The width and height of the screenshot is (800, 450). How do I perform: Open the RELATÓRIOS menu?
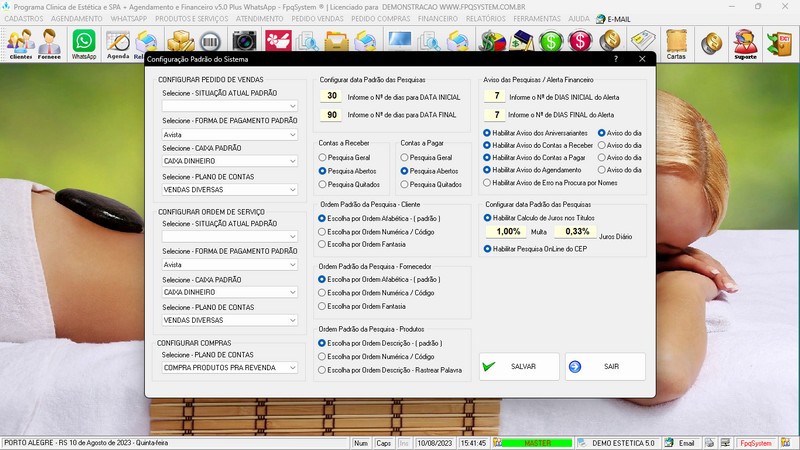pos(486,19)
